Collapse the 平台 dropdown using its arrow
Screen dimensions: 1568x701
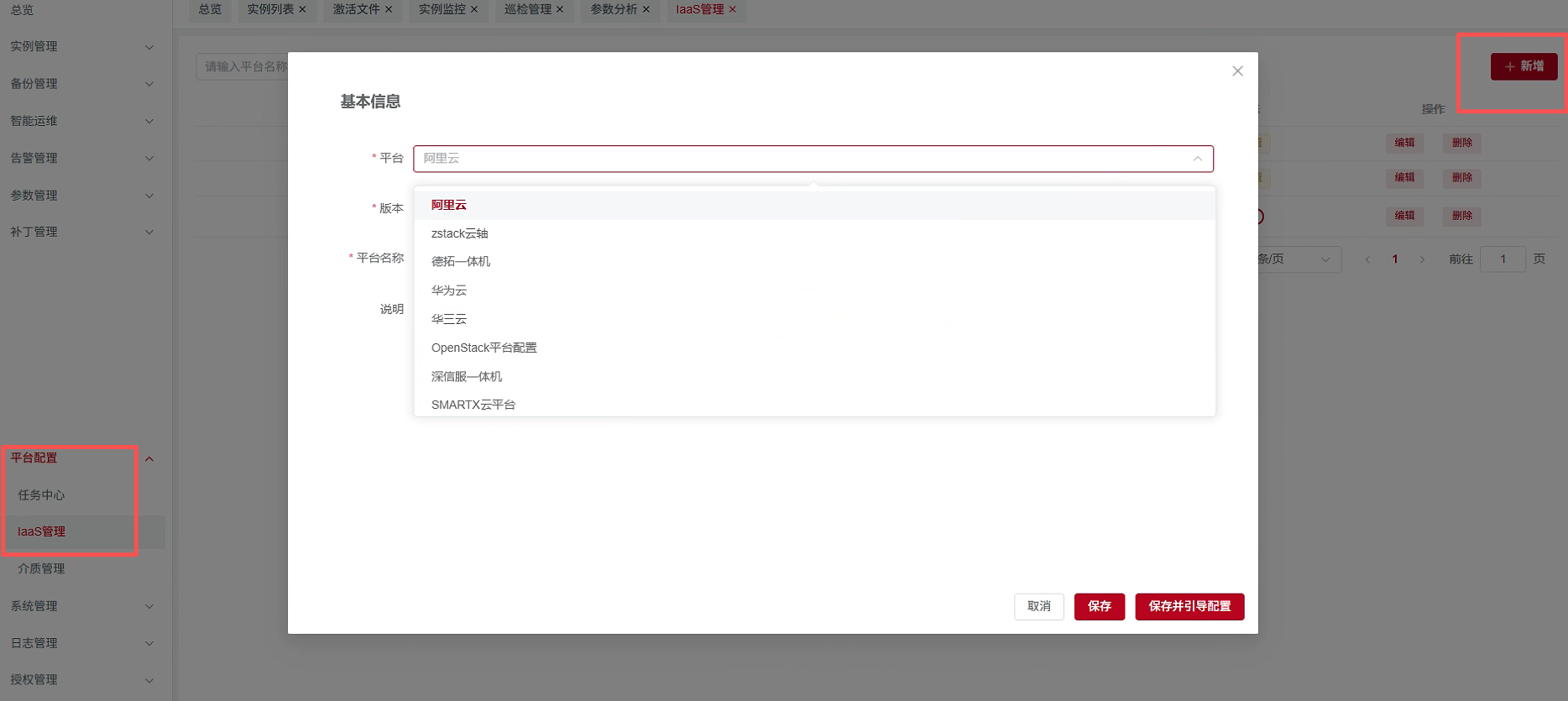pyautogui.click(x=1198, y=159)
